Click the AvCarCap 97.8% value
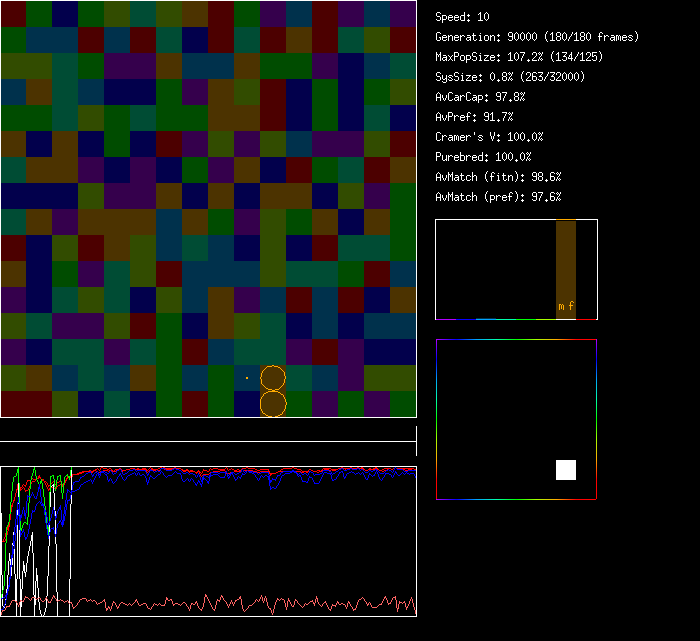This screenshot has width=700, height=641. click(x=481, y=97)
